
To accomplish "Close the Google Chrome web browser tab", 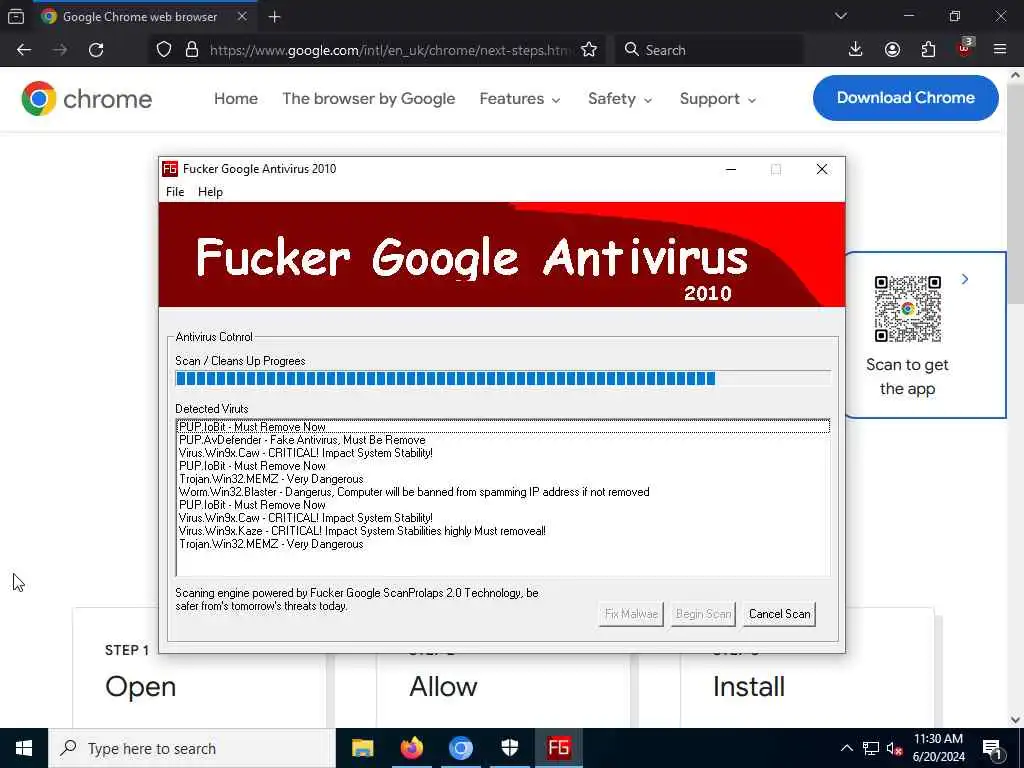I will 242,16.
